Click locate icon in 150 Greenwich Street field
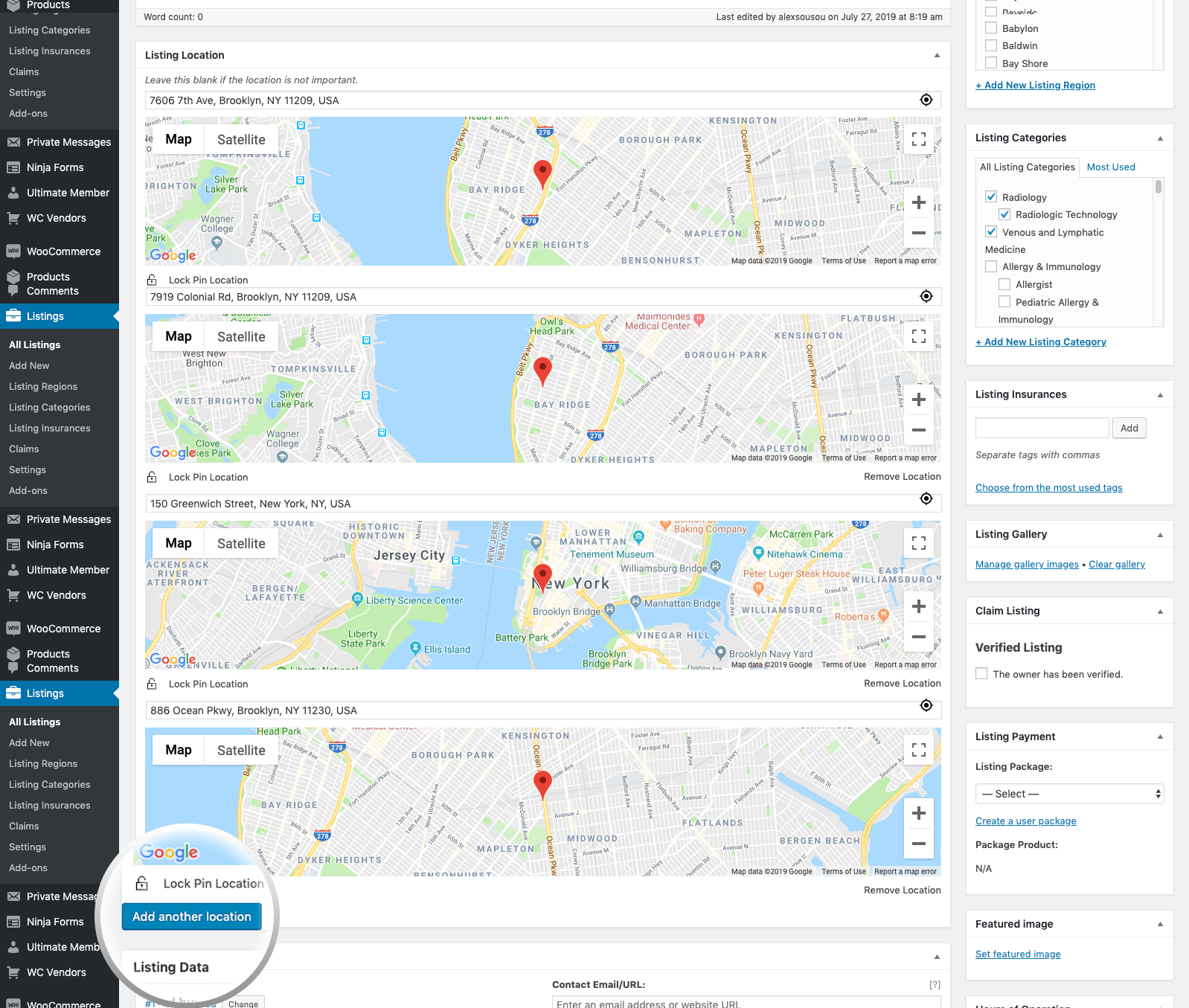 pos(926,499)
